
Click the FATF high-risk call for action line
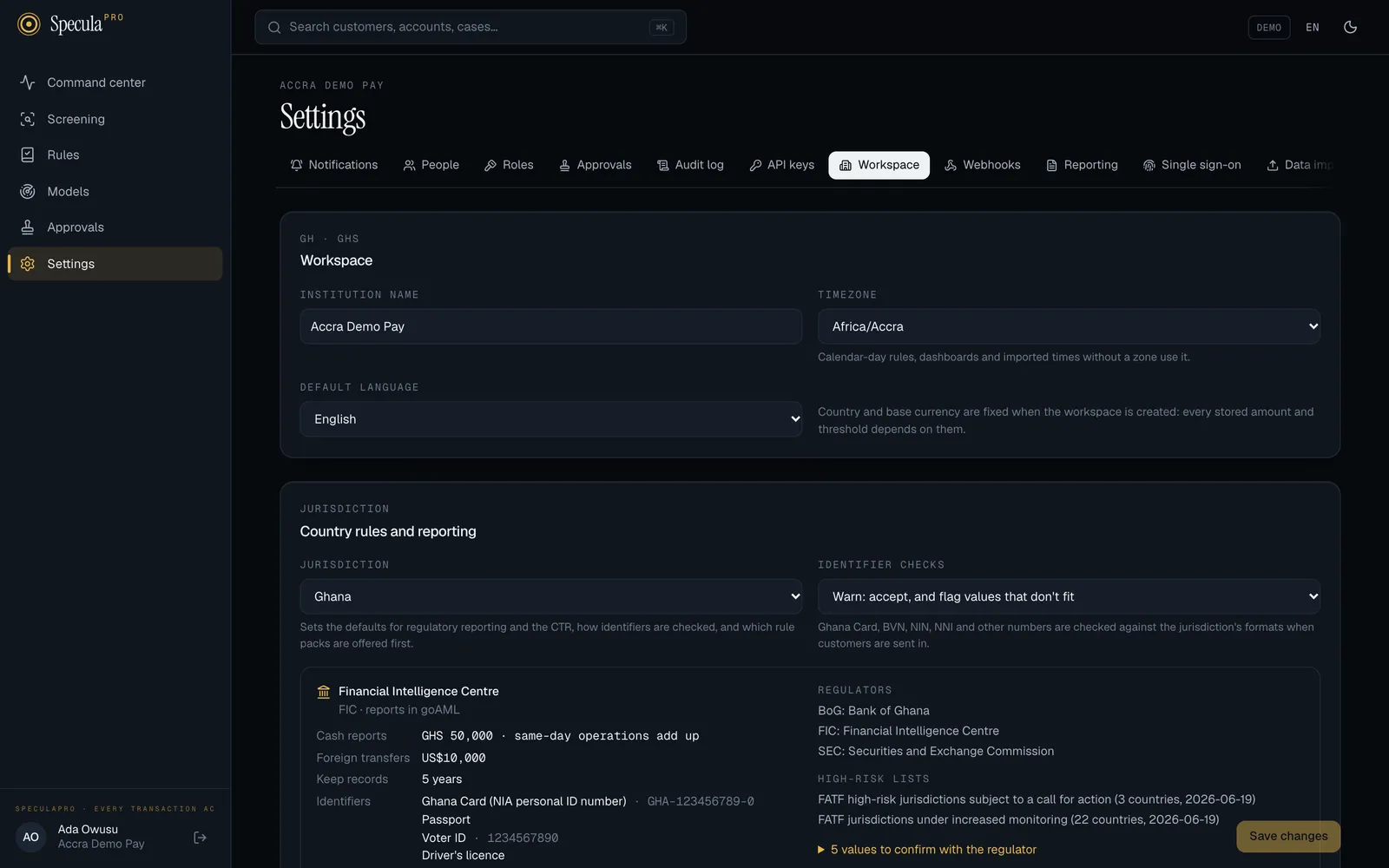tap(1037, 799)
